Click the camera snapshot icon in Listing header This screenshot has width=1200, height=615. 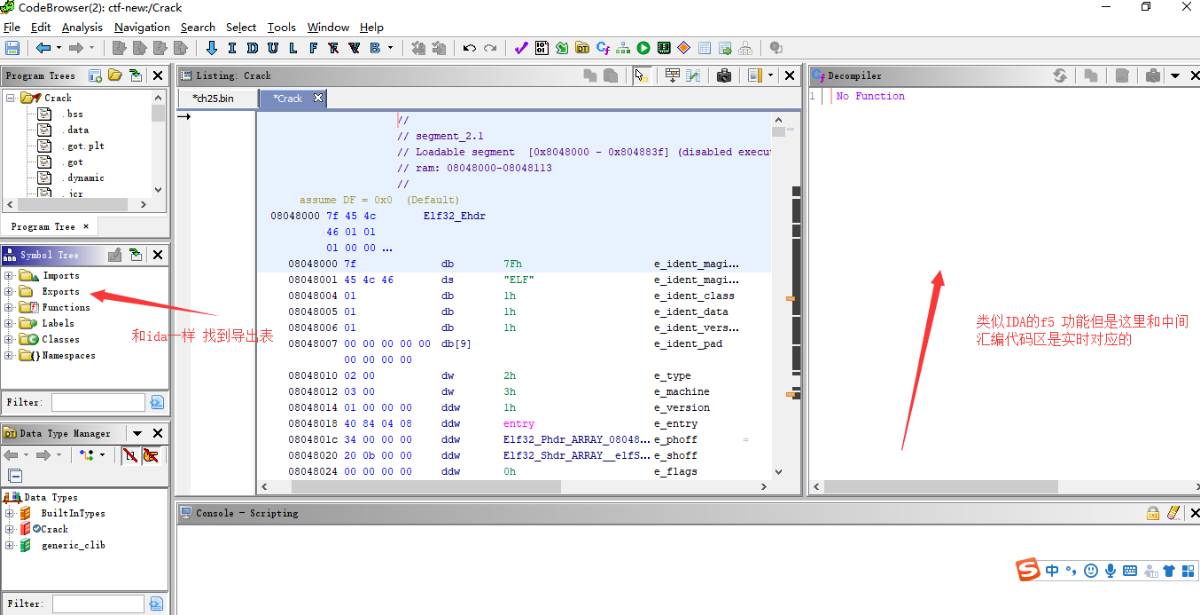(x=724, y=75)
